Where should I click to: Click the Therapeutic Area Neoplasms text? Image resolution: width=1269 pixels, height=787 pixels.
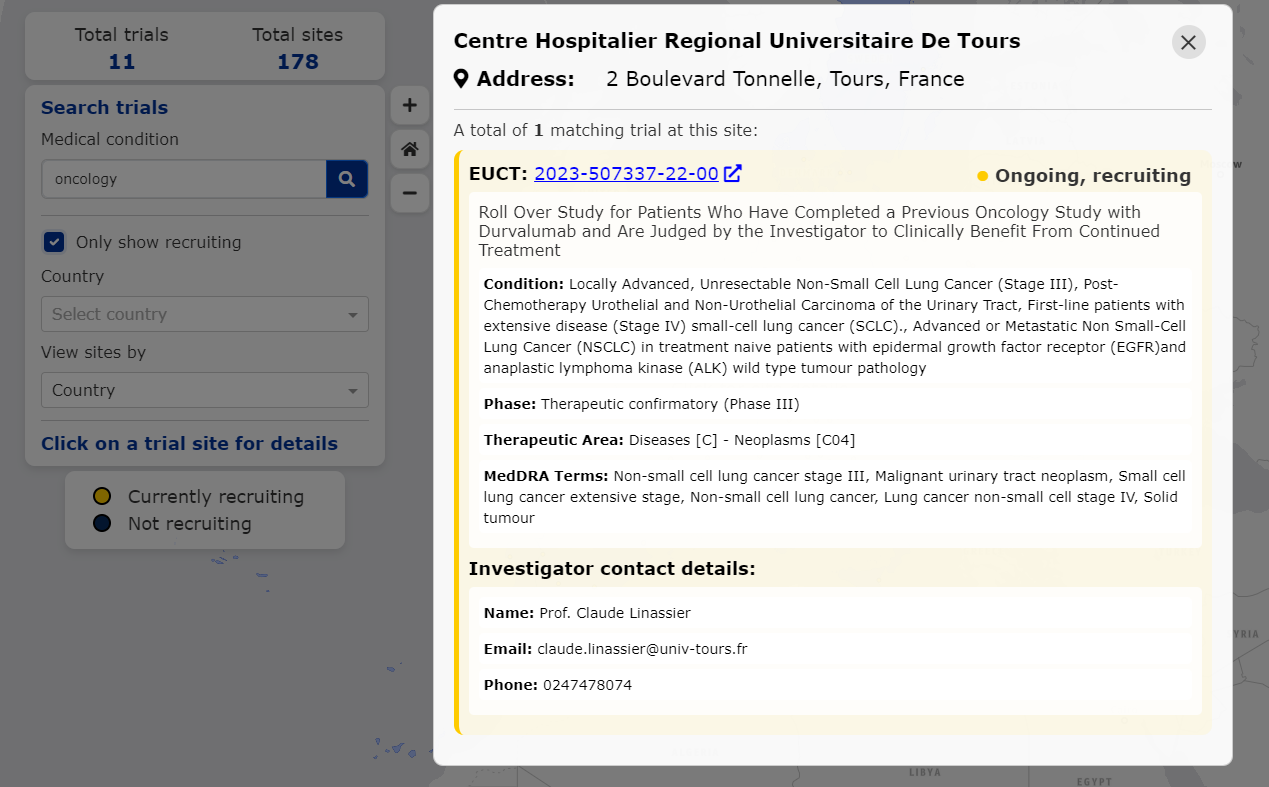tap(742, 440)
